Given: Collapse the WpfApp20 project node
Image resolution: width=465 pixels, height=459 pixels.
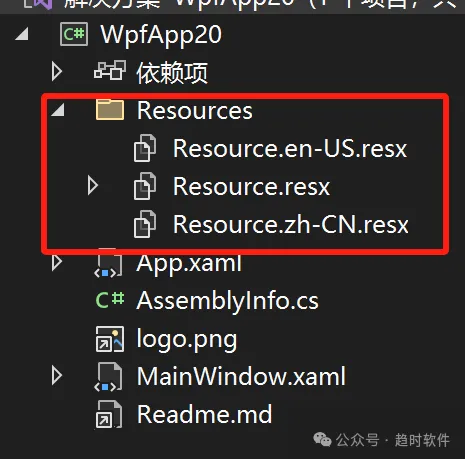Looking at the screenshot, I should [22, 34].
